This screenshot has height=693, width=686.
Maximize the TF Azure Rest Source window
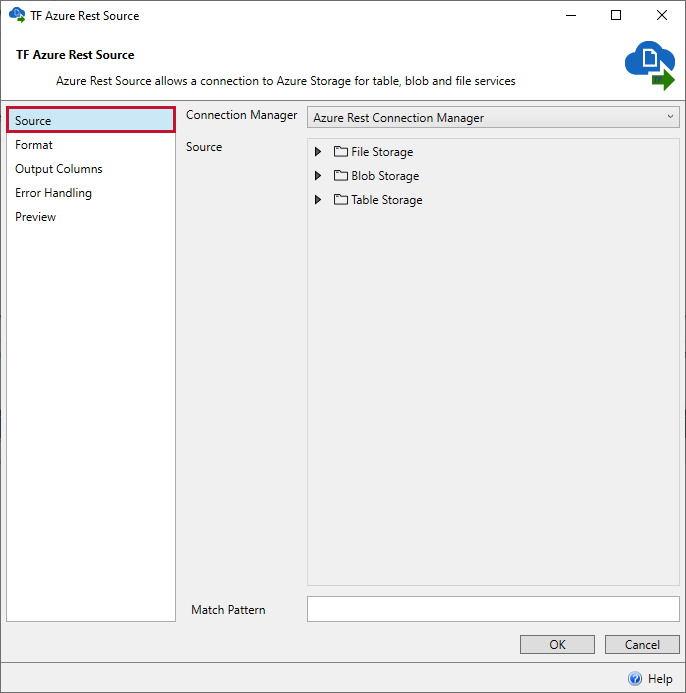(616, 15)
